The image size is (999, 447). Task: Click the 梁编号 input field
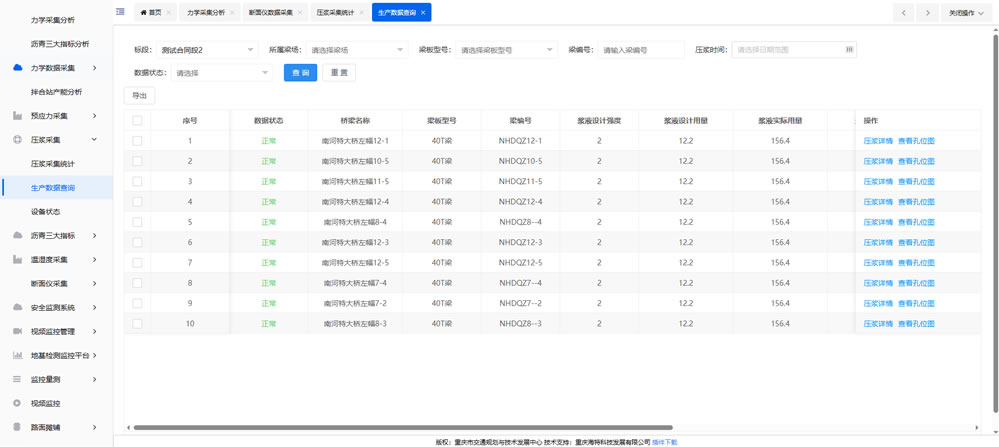pyautogui.click(x=641, y=49)
